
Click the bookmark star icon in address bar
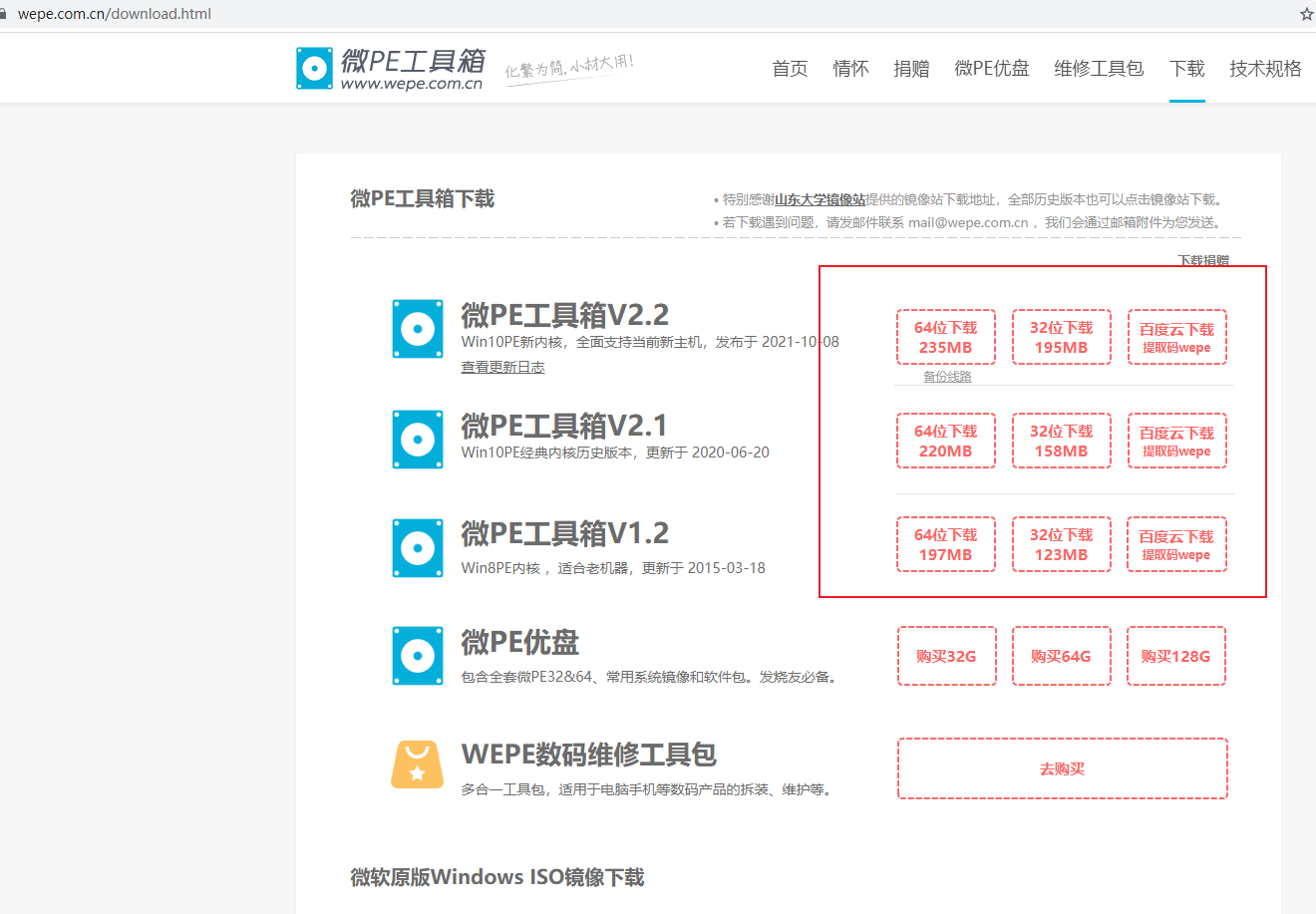click(x=1306, y=14)
